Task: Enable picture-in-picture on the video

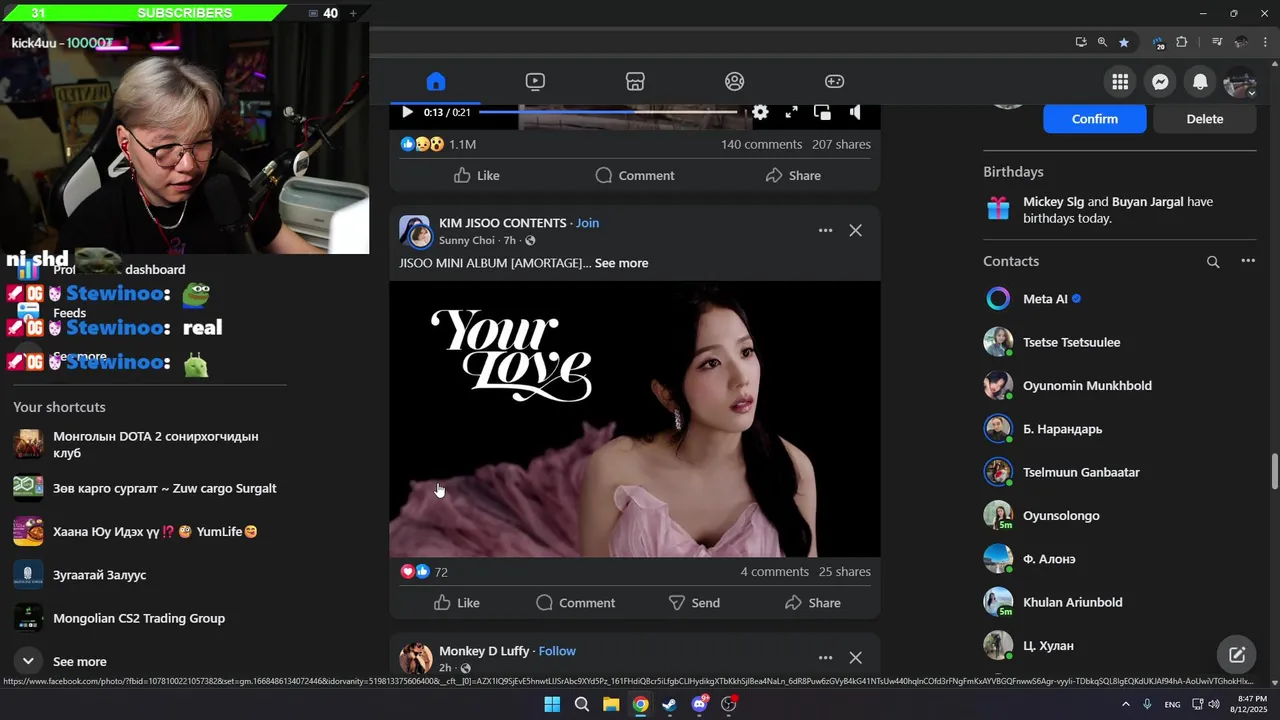Action: (x=822, y=112)
